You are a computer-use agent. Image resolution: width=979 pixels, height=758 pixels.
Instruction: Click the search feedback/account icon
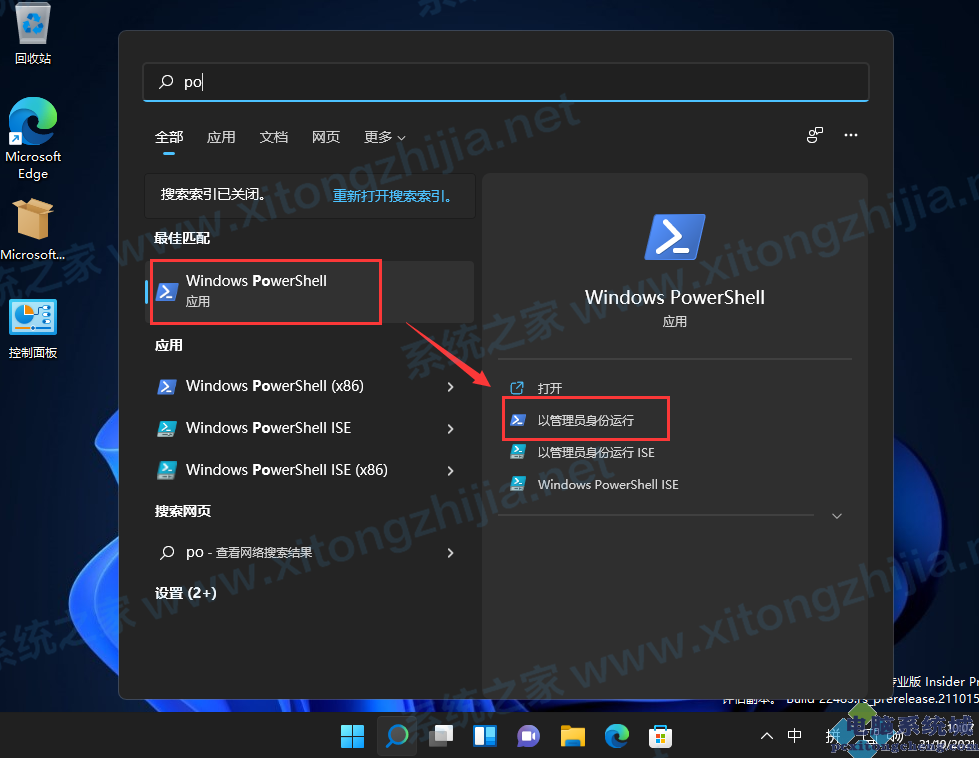tap(815, 135)
